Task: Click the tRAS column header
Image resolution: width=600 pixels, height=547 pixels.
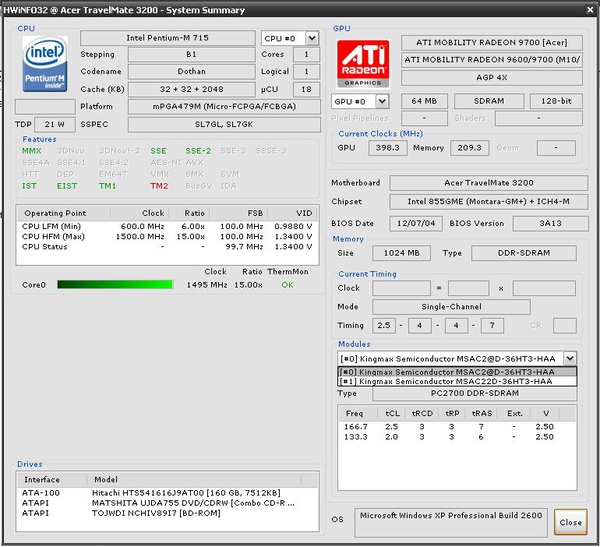Action: click(x=482, y=413)
